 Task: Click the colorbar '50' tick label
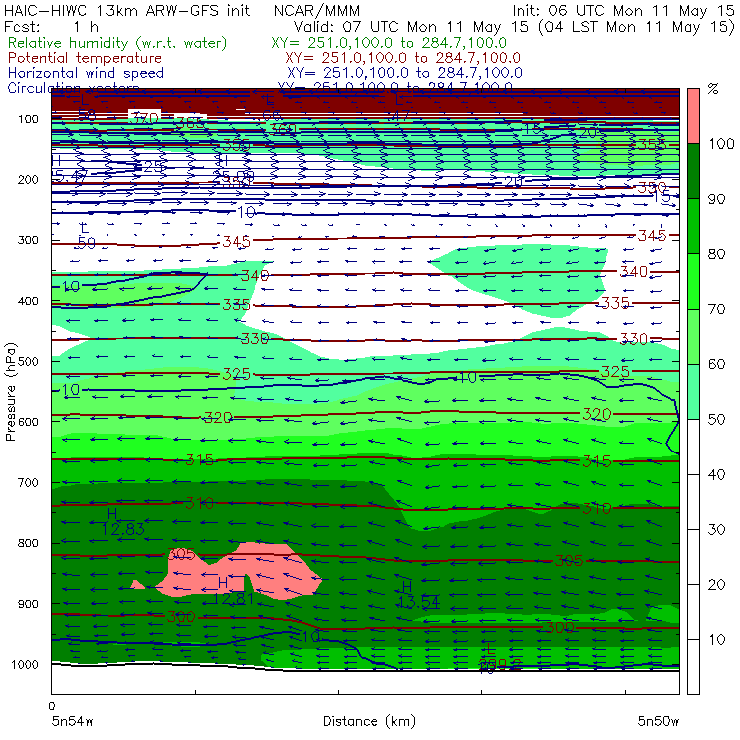(716, 420)
